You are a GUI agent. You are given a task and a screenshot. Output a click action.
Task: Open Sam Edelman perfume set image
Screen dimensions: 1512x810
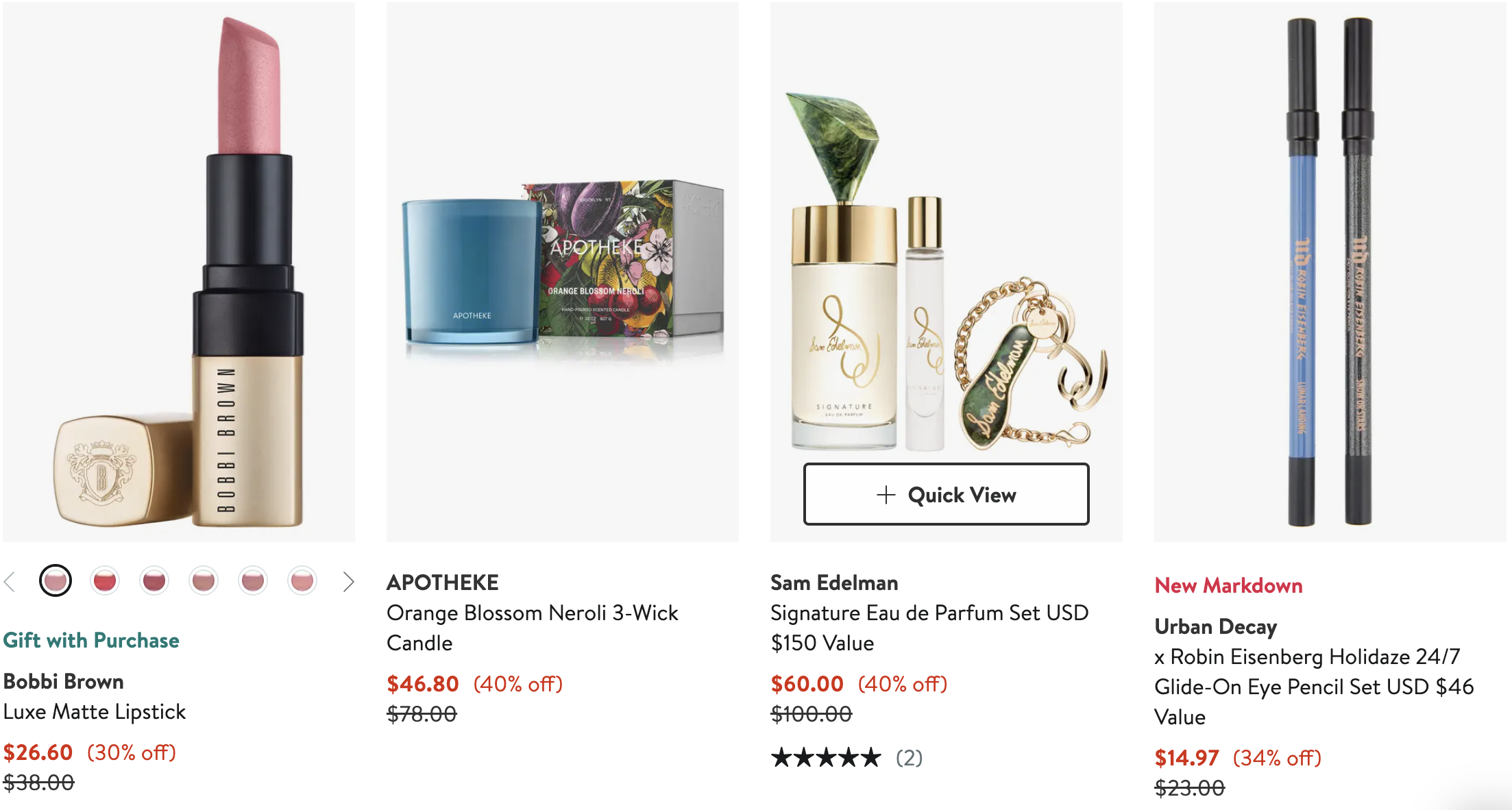click(947, 233)
